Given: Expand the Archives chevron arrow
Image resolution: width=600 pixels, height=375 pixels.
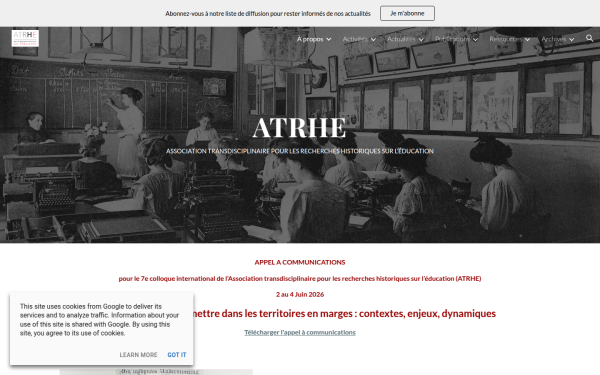Looking at the screenshot, I should 571,39.
